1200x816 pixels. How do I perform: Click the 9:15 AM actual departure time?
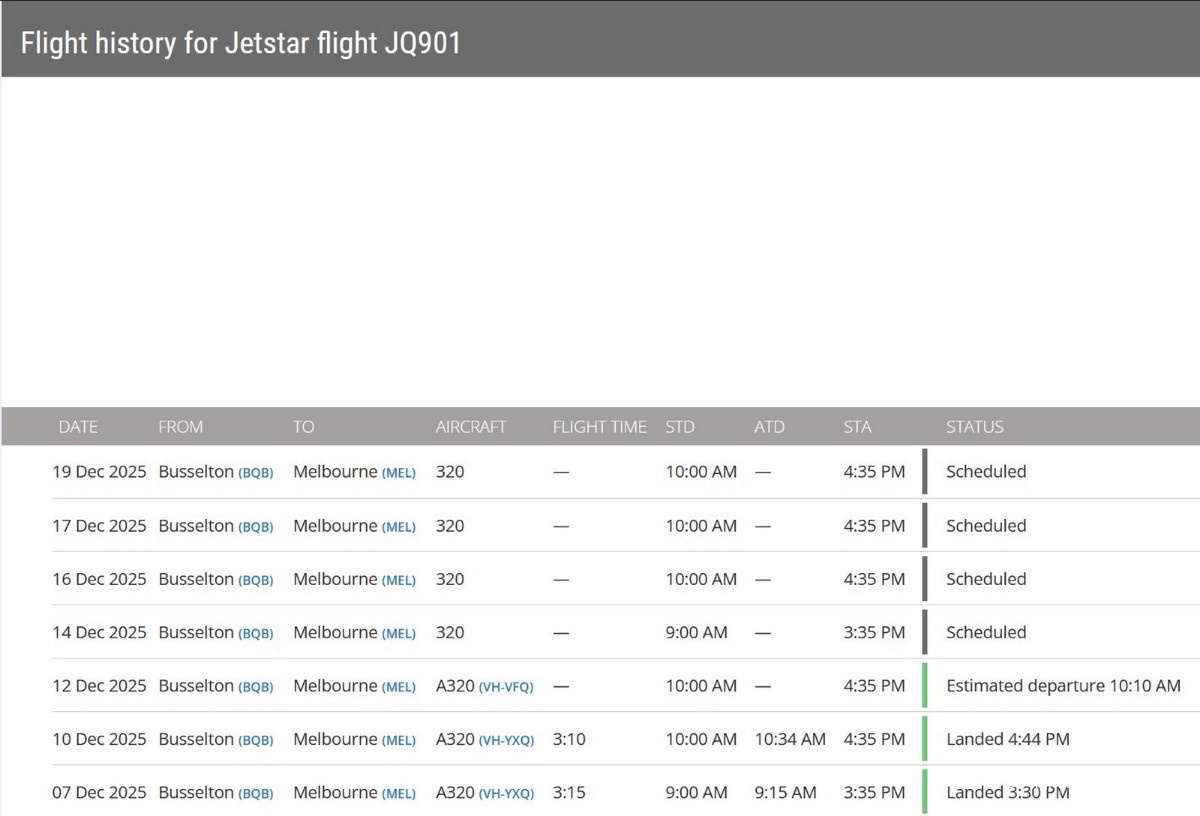(x=785, y=792)
